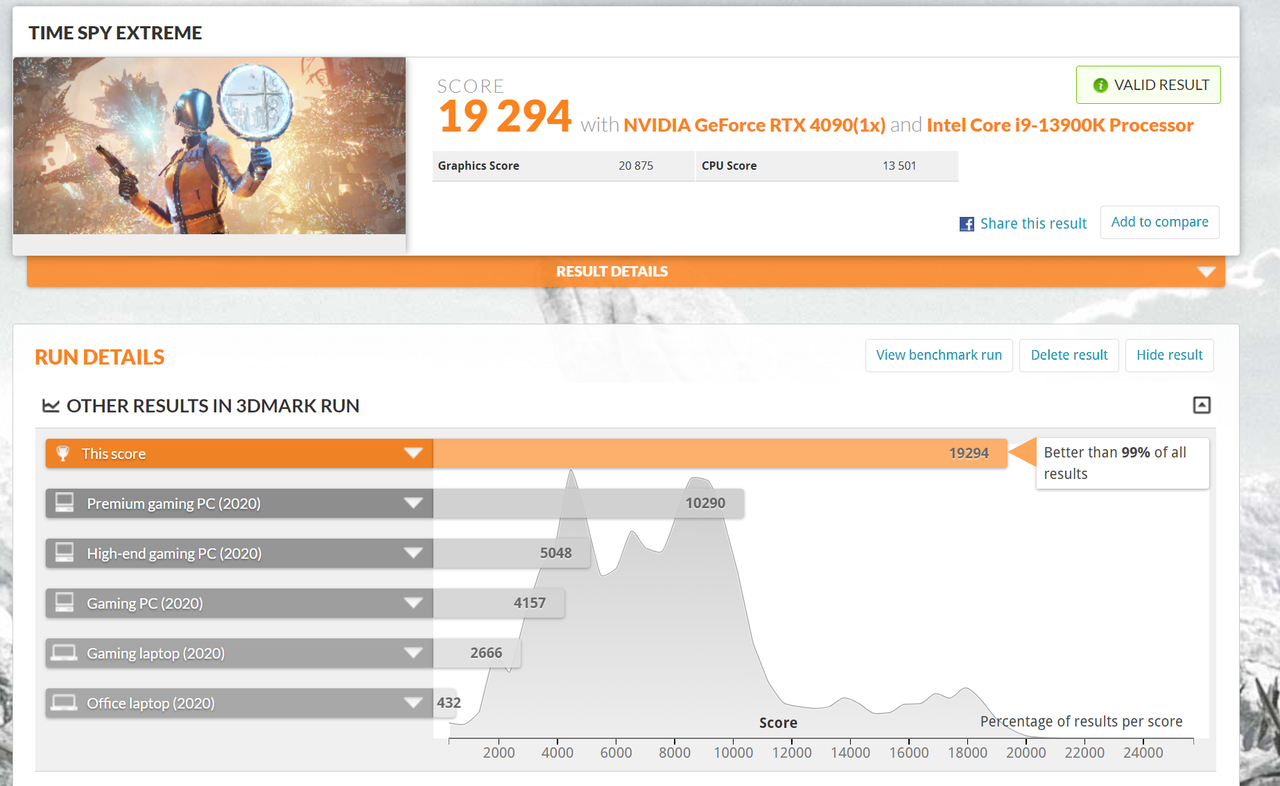The image size is (1280, 786).
Task: Click the TIME SPY EXTREME title
Action: [115, 33]
